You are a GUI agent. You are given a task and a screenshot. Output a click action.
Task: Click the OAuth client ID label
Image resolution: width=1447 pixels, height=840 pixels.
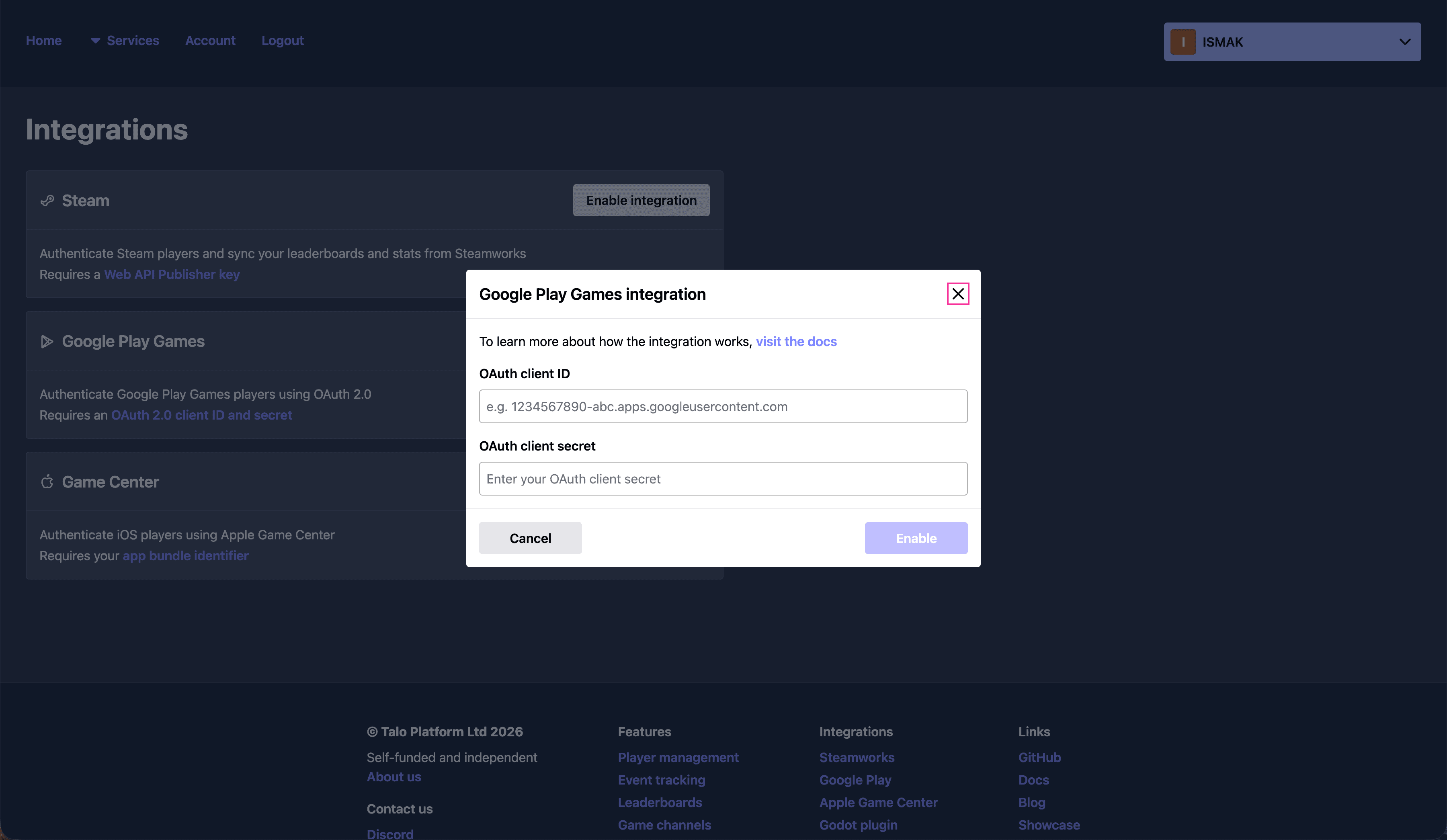(x=524, y=374)
